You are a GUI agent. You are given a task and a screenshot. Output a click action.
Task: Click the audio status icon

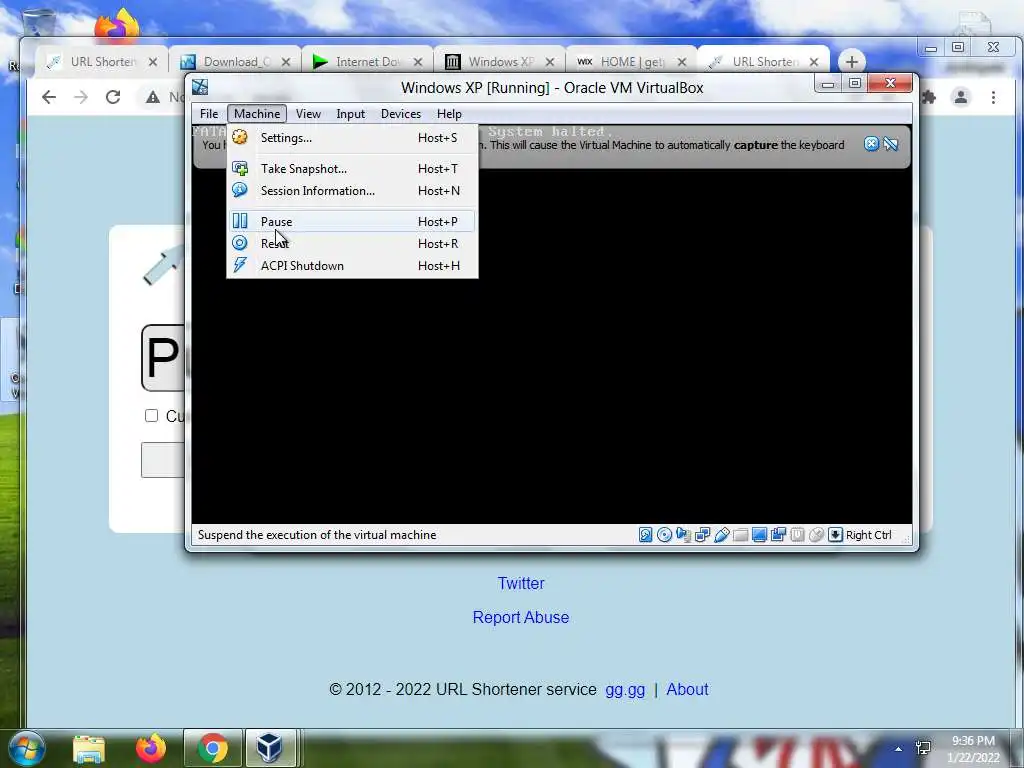[683, 535]
